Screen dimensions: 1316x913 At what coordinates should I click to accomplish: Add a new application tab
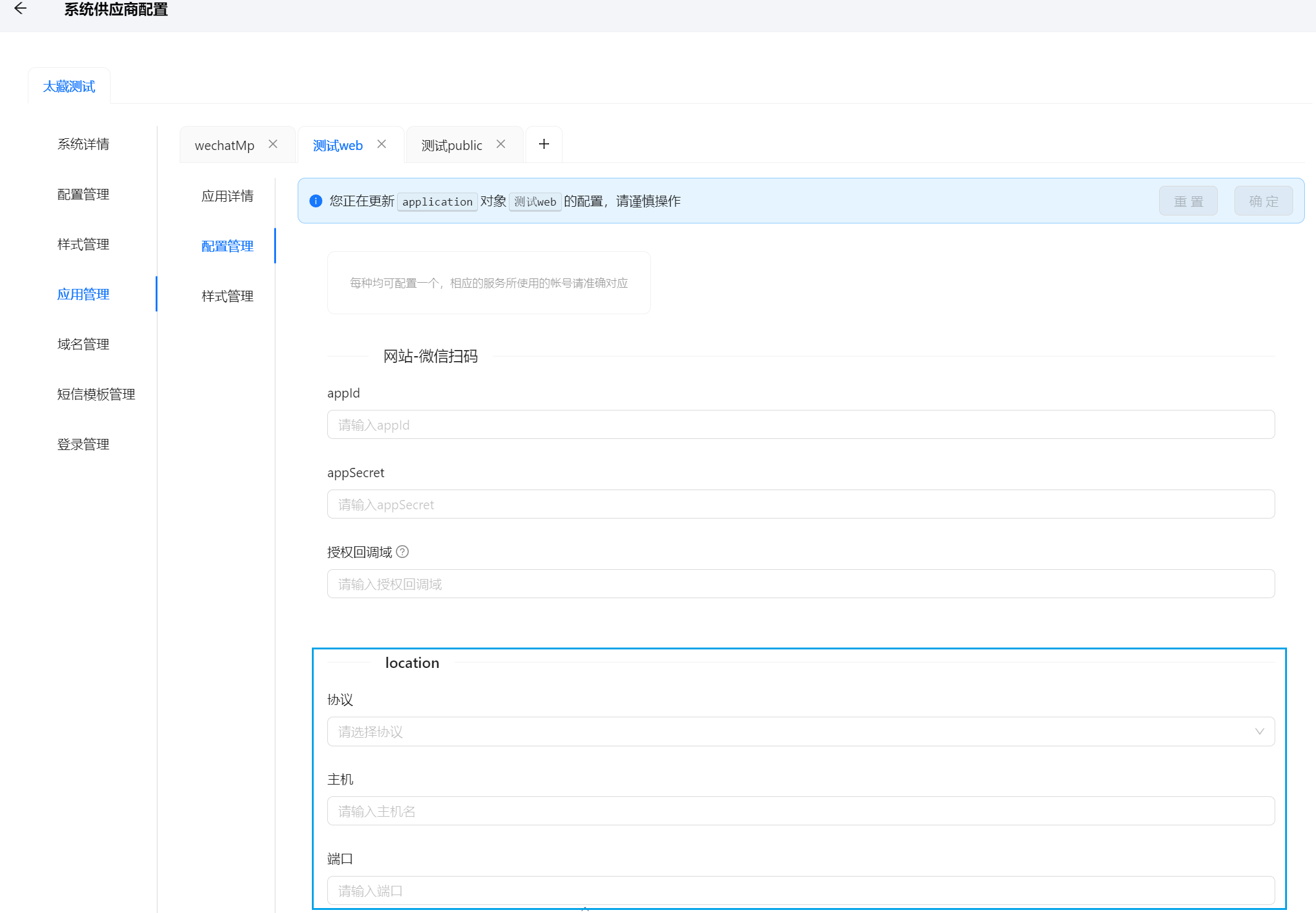click(x=543, y=144)
